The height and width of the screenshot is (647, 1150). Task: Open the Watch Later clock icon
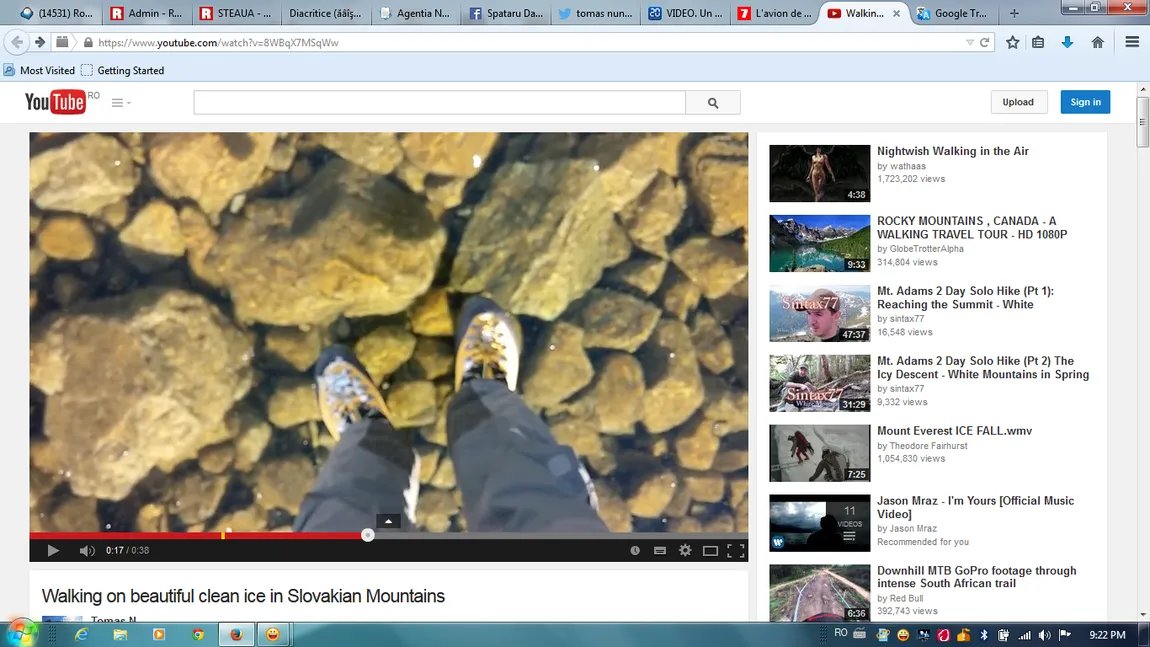click(x=635, y=550)
